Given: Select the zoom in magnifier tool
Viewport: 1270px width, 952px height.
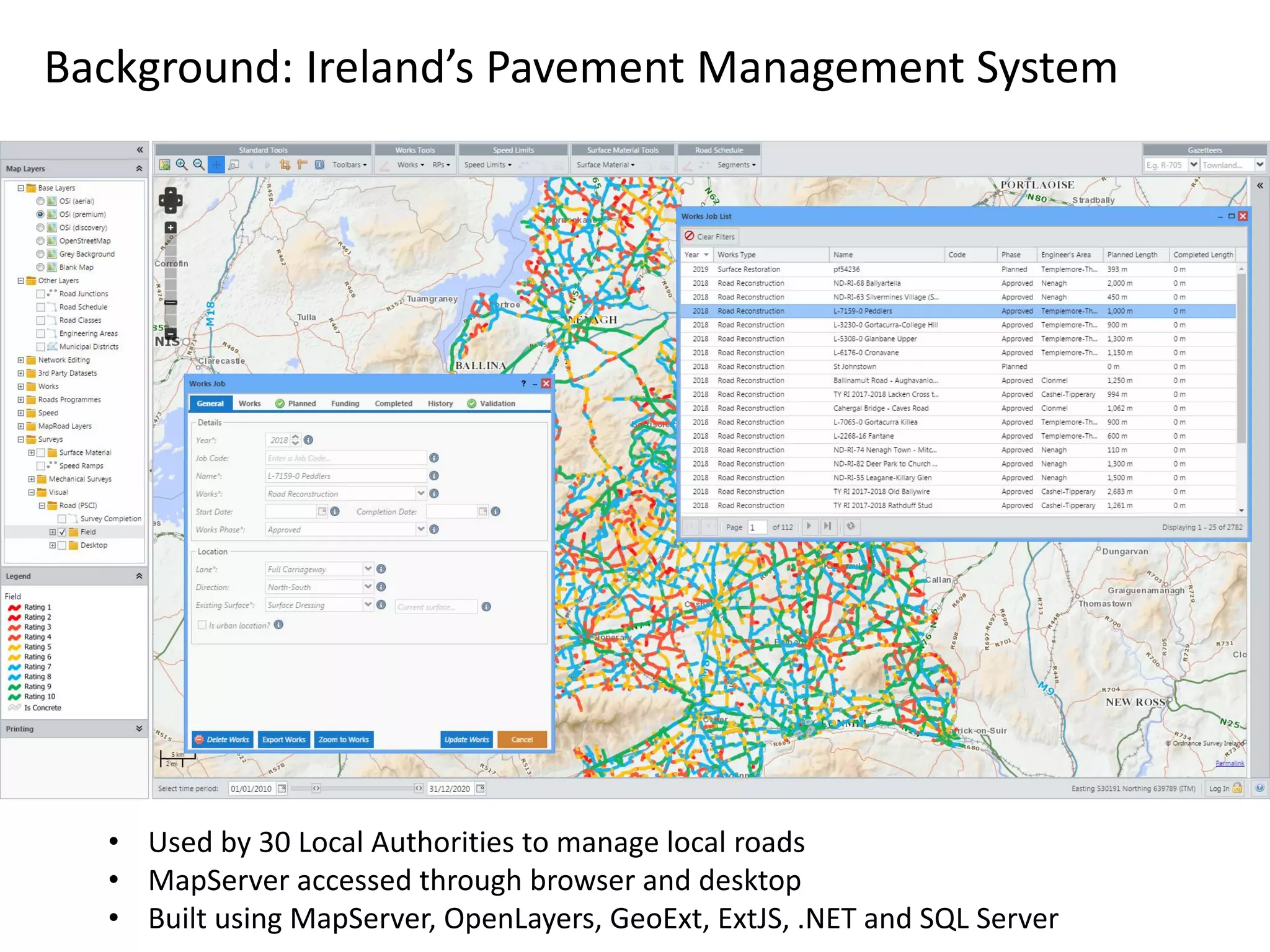Looking at the screenshot, I should coord(182,164).
